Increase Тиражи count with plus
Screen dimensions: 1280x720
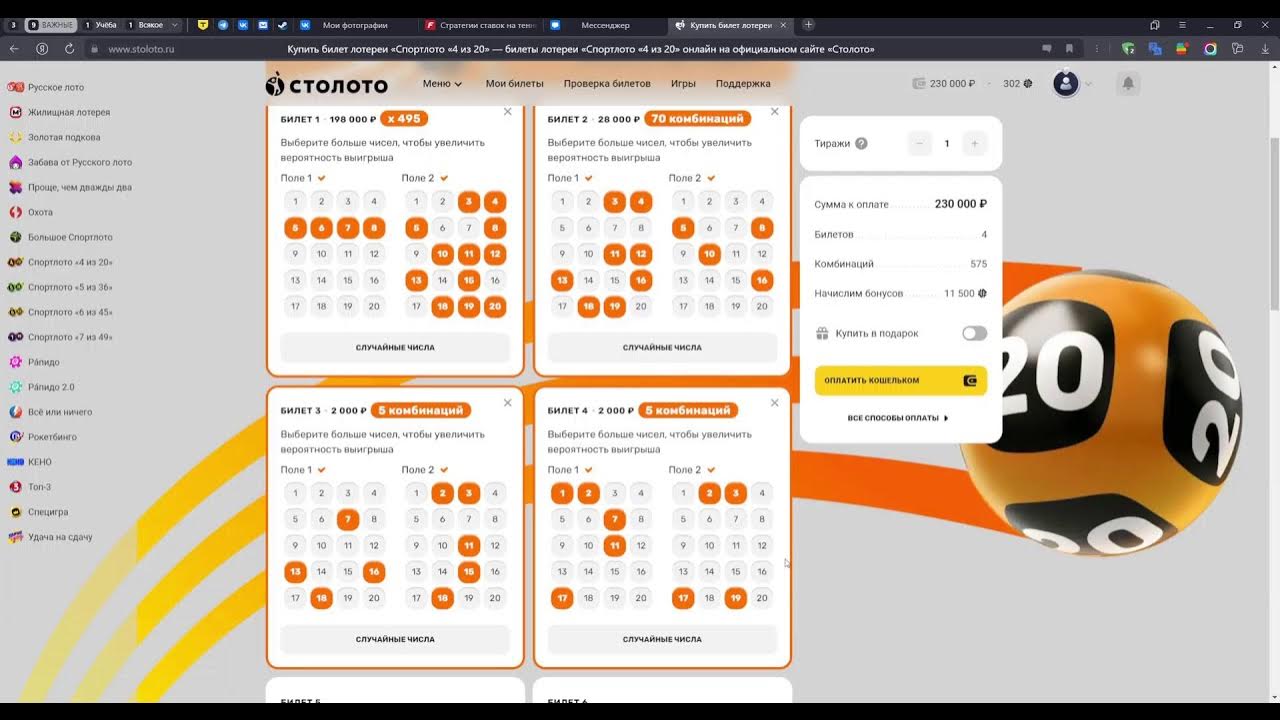point(974,143)
